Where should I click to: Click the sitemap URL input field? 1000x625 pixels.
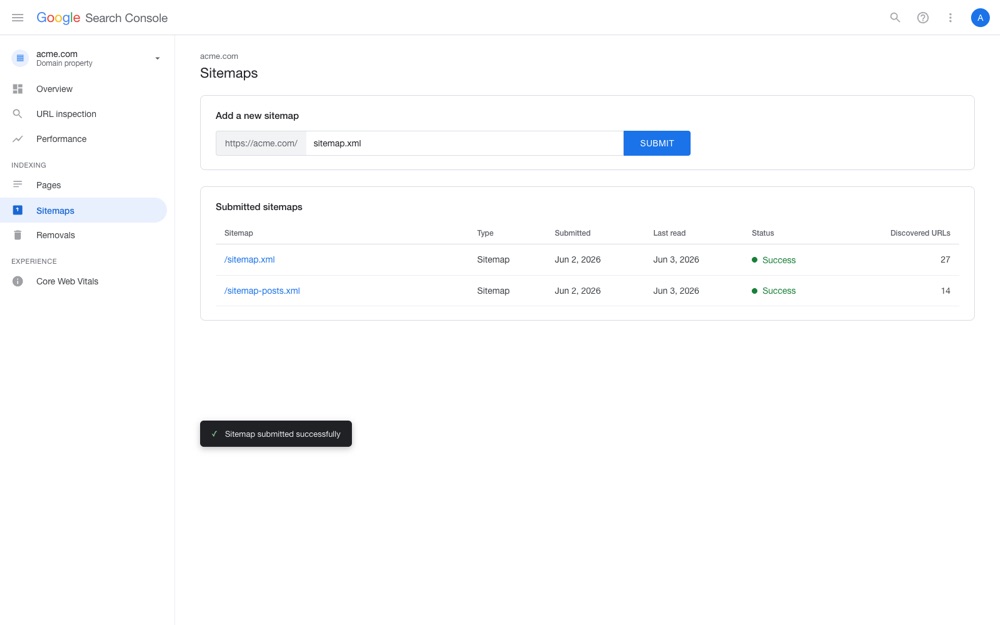tap(464, 143)
